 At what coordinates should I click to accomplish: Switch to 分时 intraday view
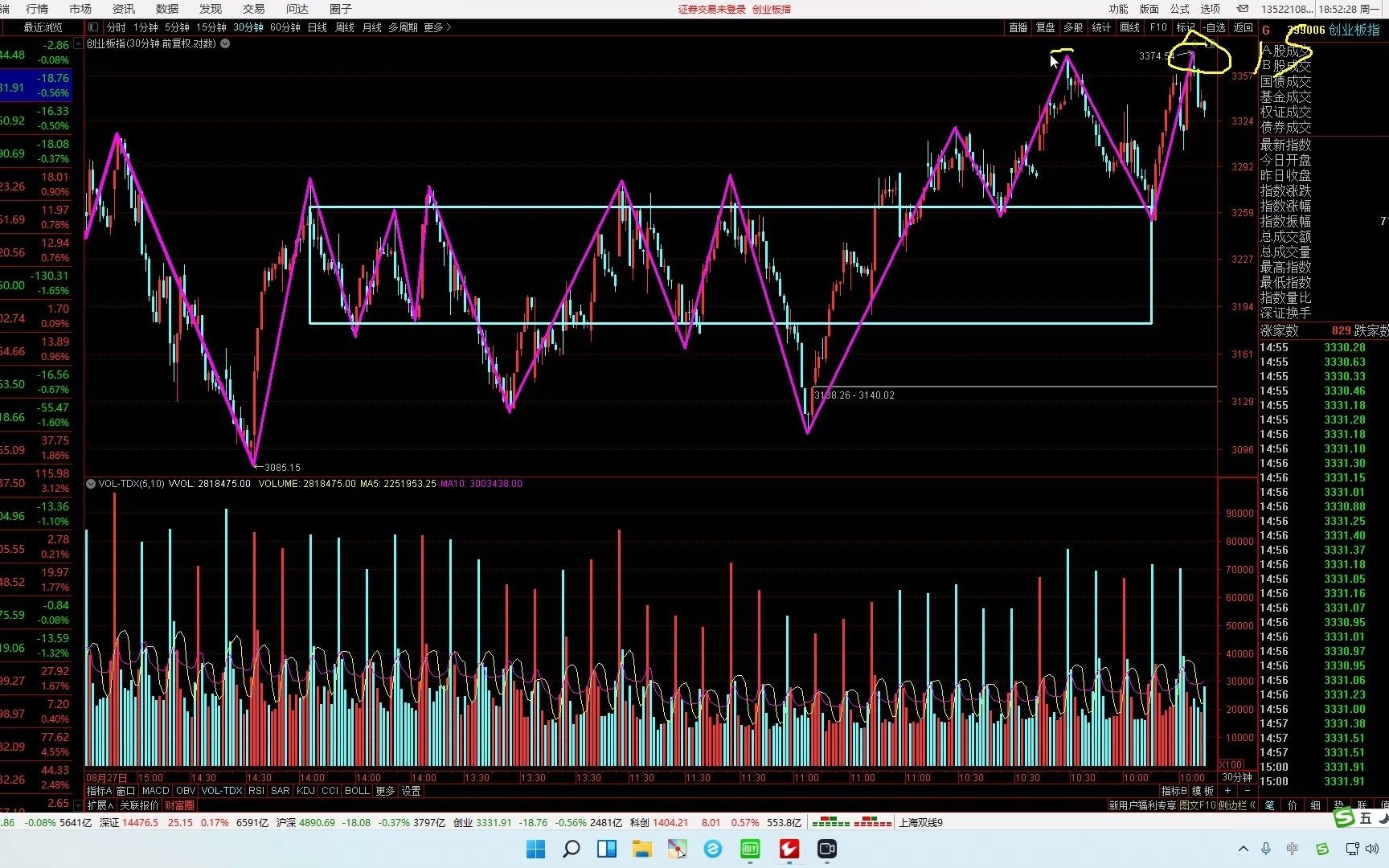[x=117, y=27]
